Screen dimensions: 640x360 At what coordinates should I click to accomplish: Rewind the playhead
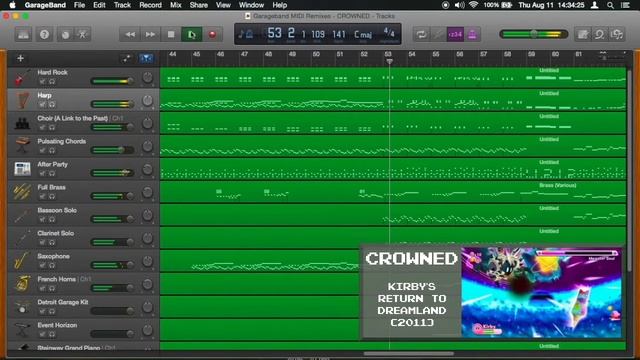tap(130, 35)
